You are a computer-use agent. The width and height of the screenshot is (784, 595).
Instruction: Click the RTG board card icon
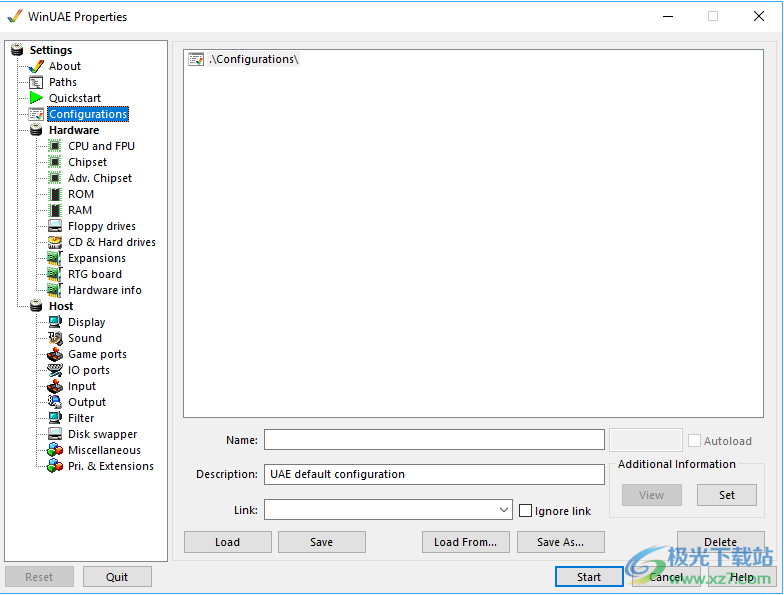click(x=55, y=274)
